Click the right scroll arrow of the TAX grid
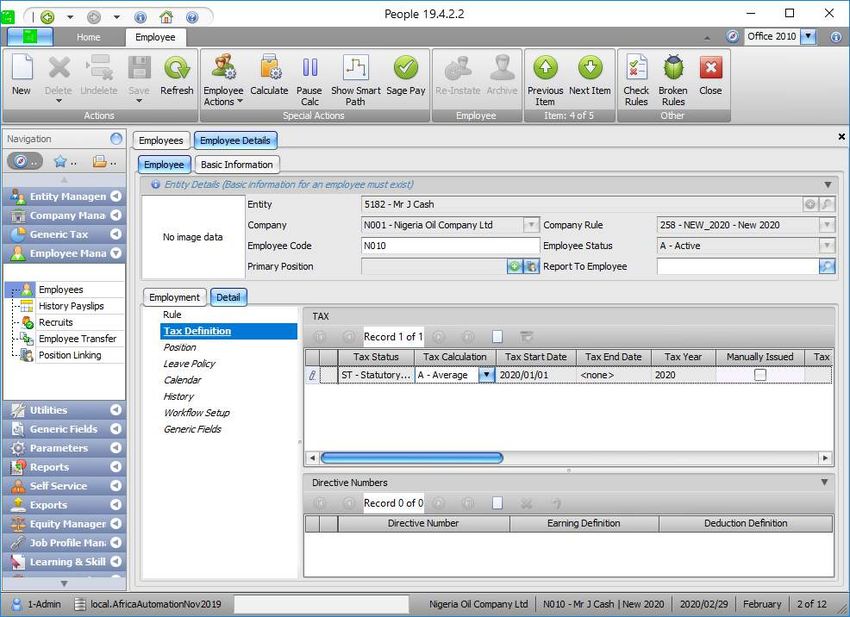Viewport: 850px width, 617px height. point(825,458)
